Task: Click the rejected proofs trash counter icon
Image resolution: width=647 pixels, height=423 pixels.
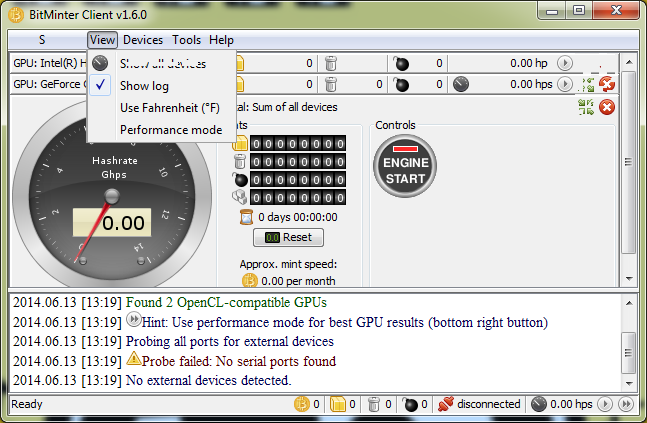Action: [x=240, y=161]
